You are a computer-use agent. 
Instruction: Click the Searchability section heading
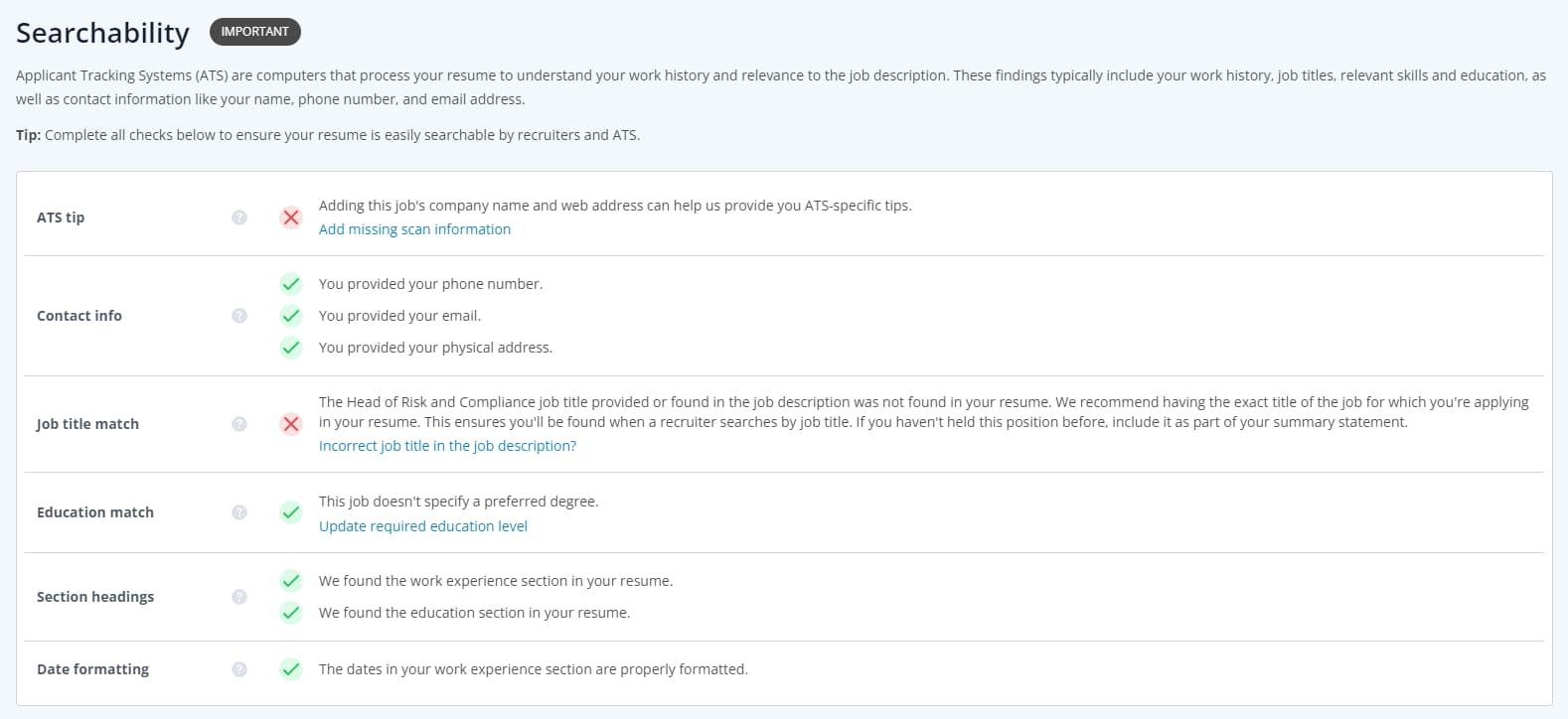click(x=102, y=33)
